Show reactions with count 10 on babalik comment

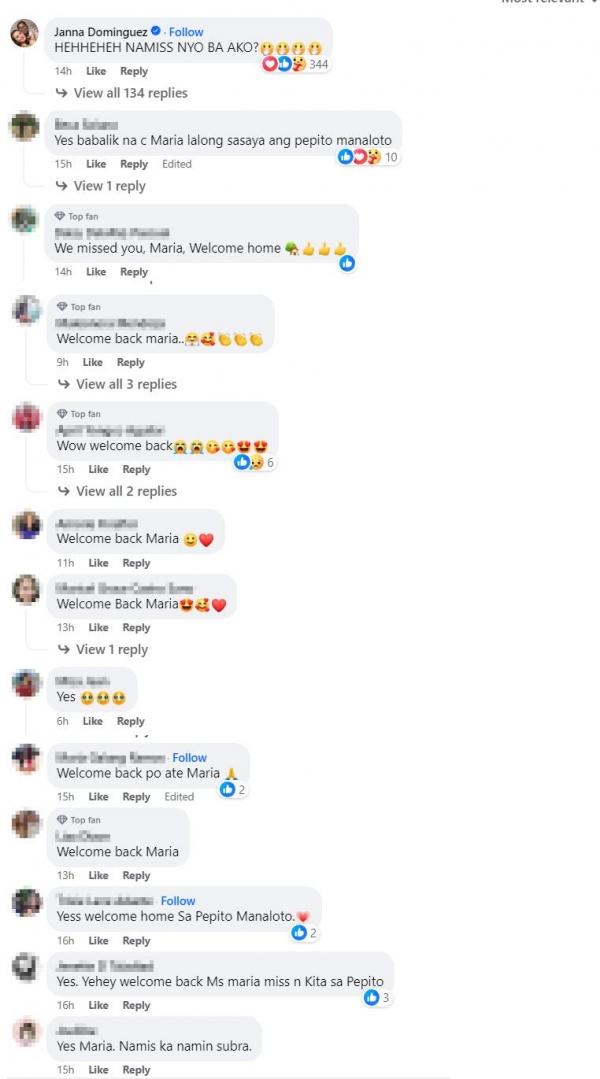(x=368, y=157)
